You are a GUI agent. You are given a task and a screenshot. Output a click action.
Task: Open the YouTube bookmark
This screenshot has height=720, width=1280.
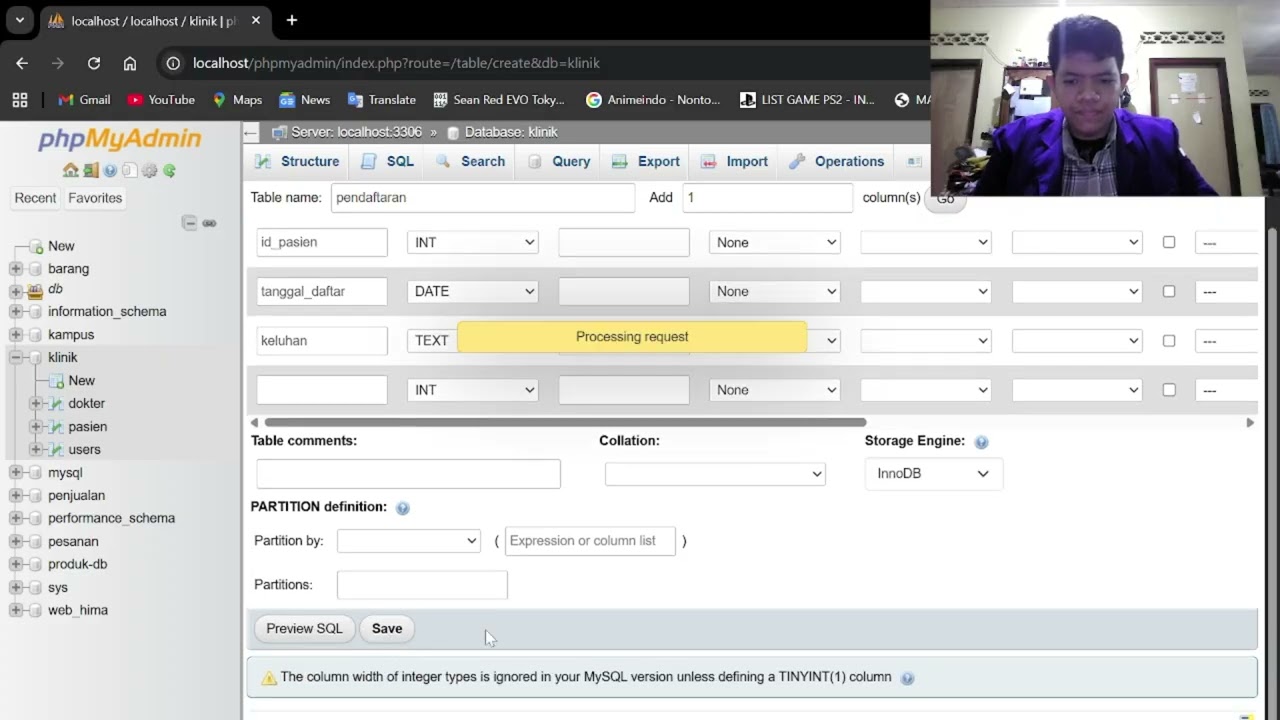click(161, 99)
